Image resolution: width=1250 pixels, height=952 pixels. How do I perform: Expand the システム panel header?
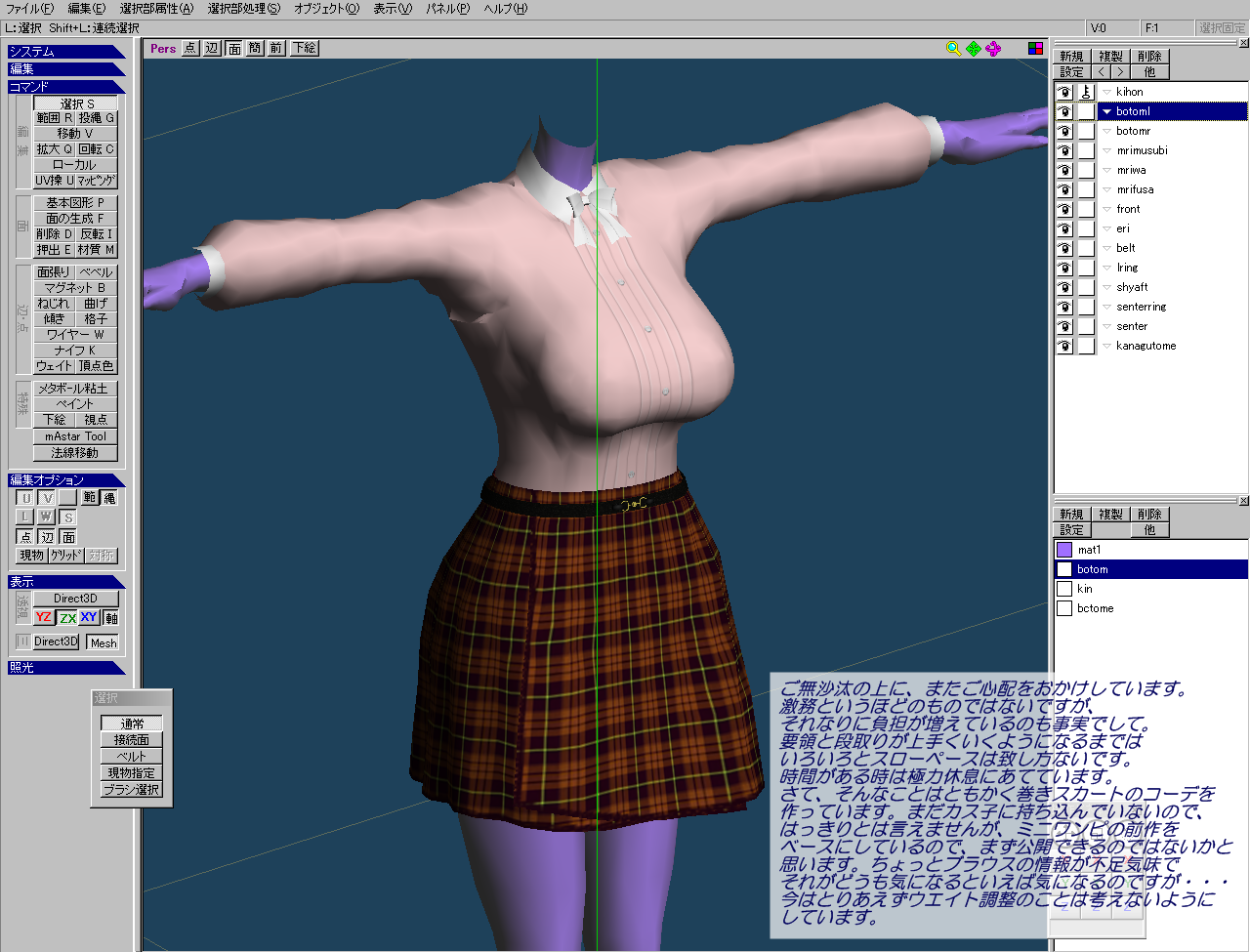click(x=64, y=52)
